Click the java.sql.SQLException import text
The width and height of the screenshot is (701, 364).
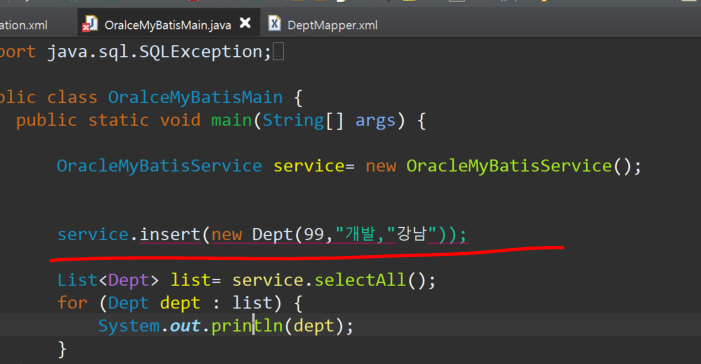159,52
